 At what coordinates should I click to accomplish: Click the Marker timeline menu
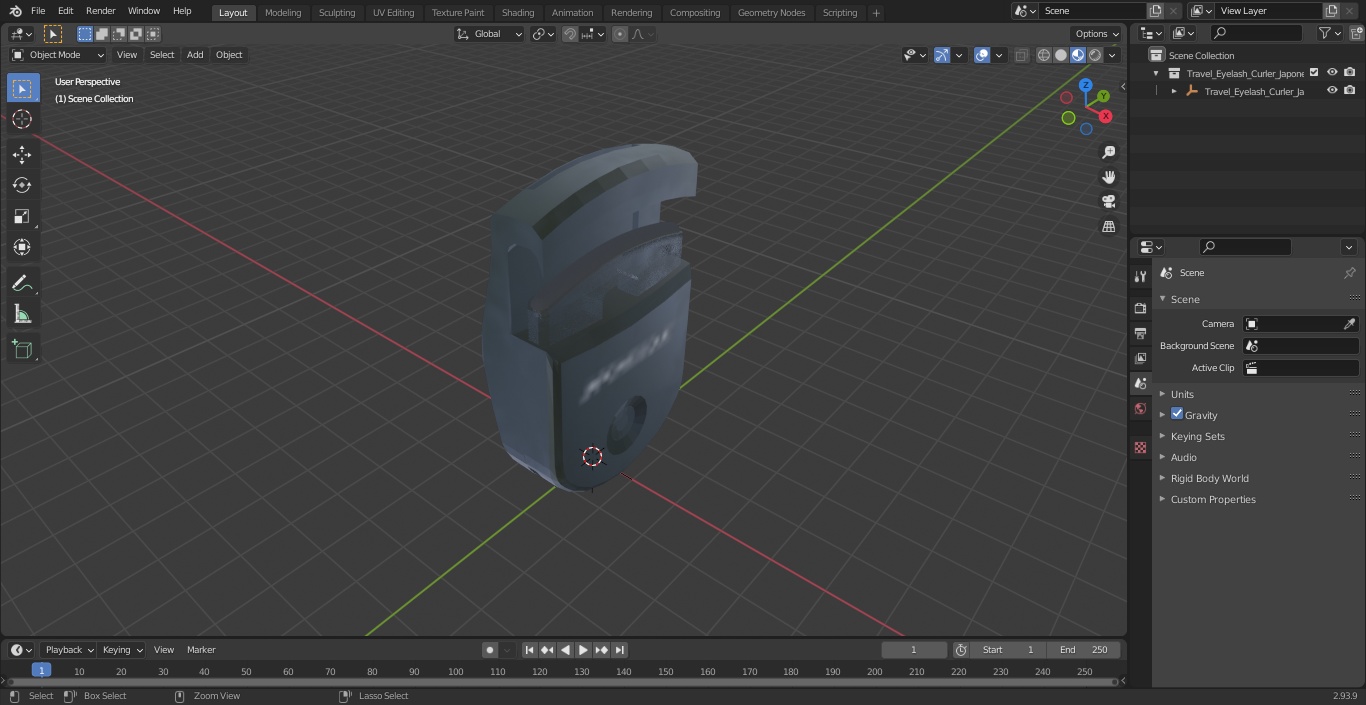[x=201, y=650]
